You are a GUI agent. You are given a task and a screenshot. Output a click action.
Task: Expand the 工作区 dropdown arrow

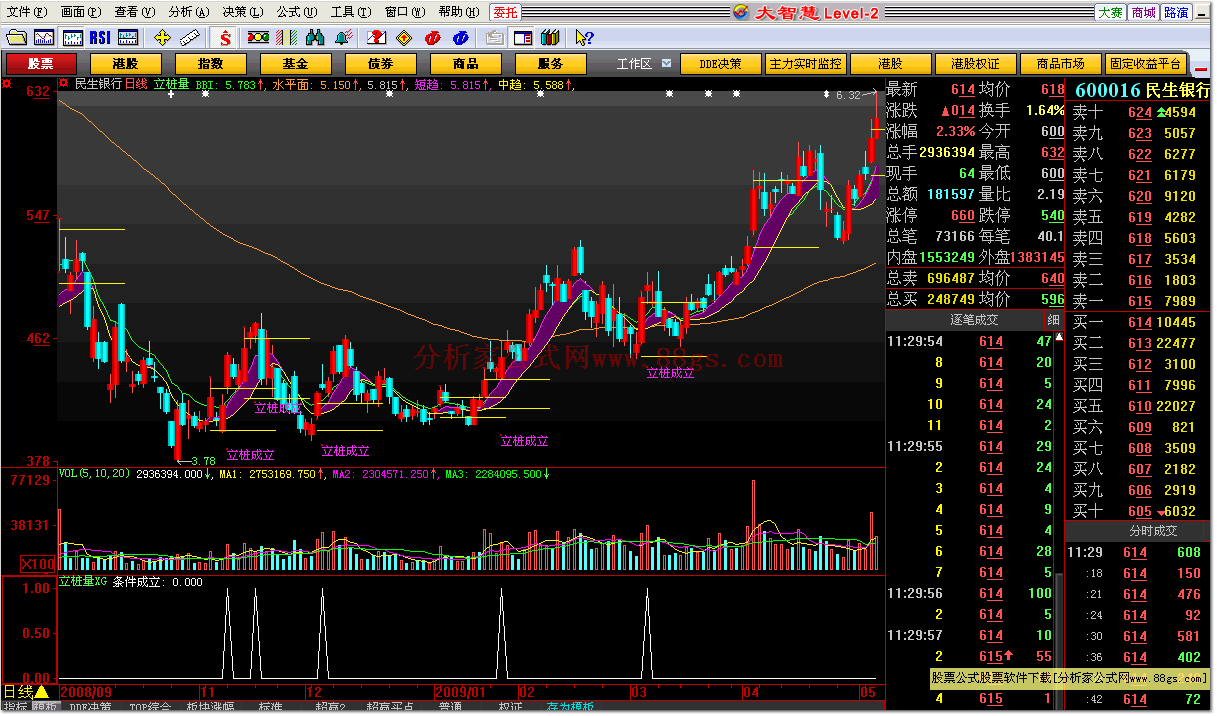tap(668, 63)
